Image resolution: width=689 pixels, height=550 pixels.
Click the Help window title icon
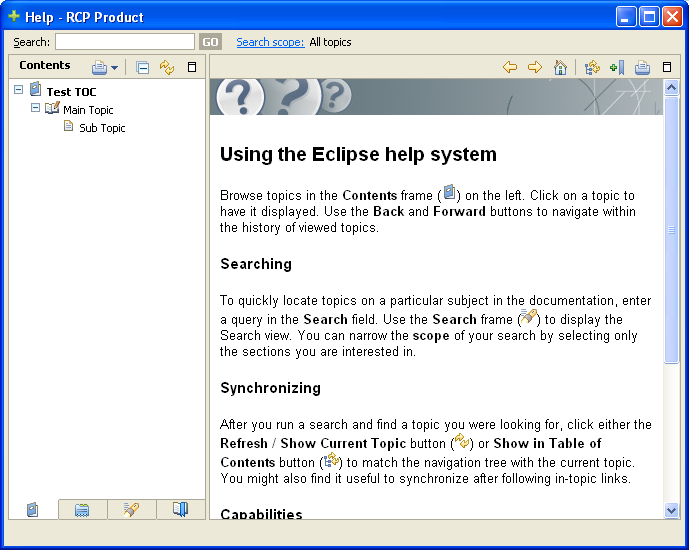(14, 16)
